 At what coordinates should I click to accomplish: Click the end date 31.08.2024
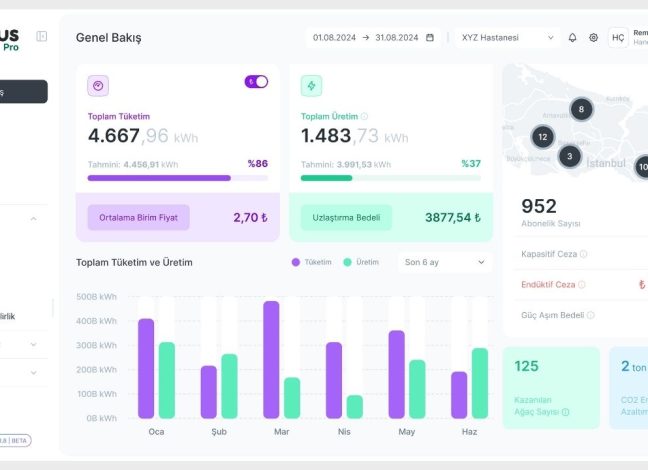pos(397,38)
